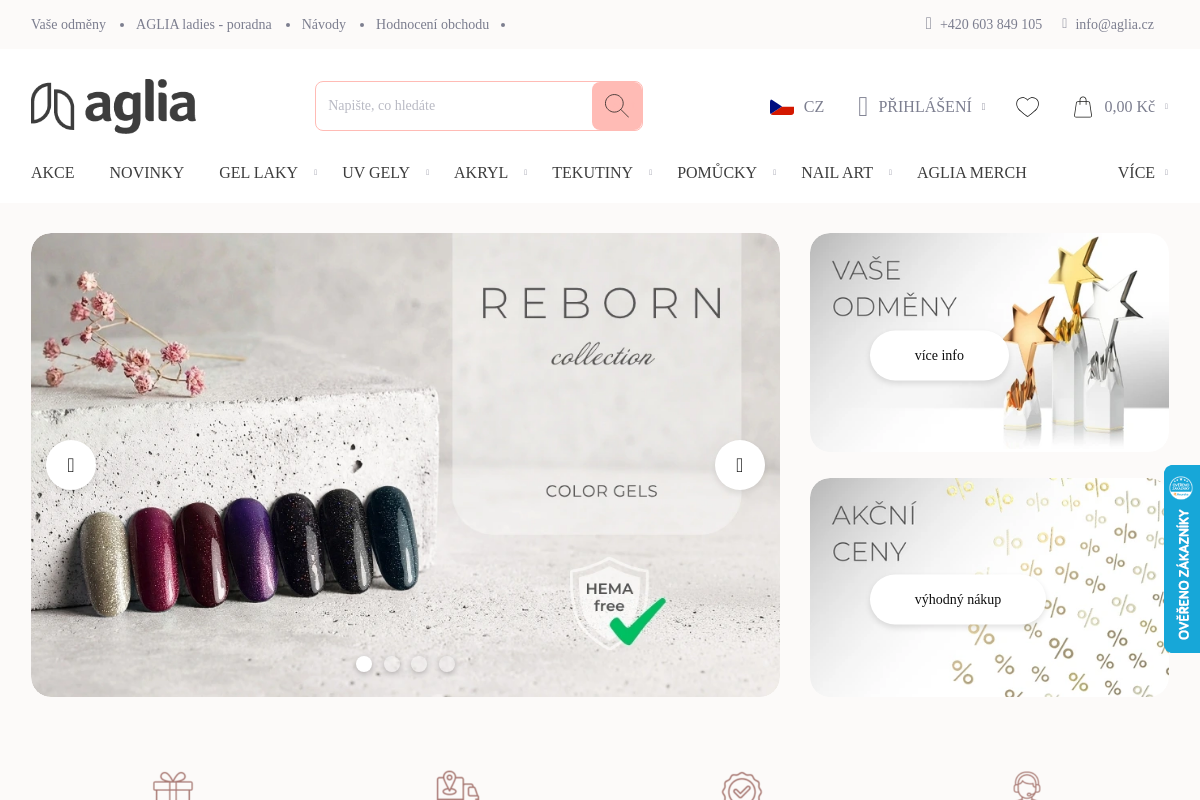Click the výhodný nákup button
Viewport: 1200px width, 800px height.
click(958, 600)
